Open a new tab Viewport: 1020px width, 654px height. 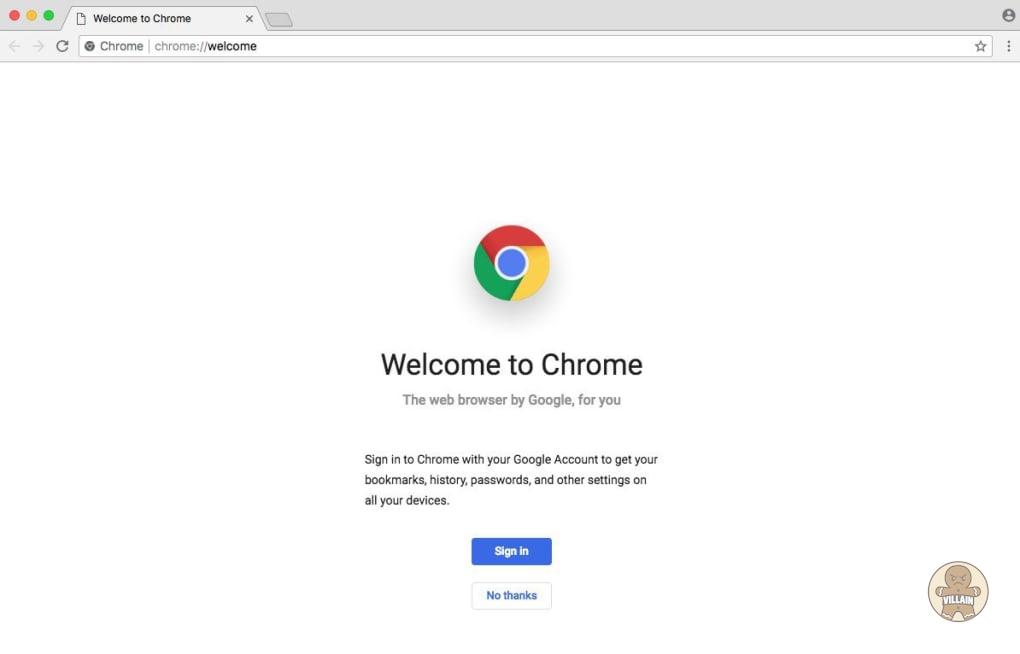(x=279, y=20)
